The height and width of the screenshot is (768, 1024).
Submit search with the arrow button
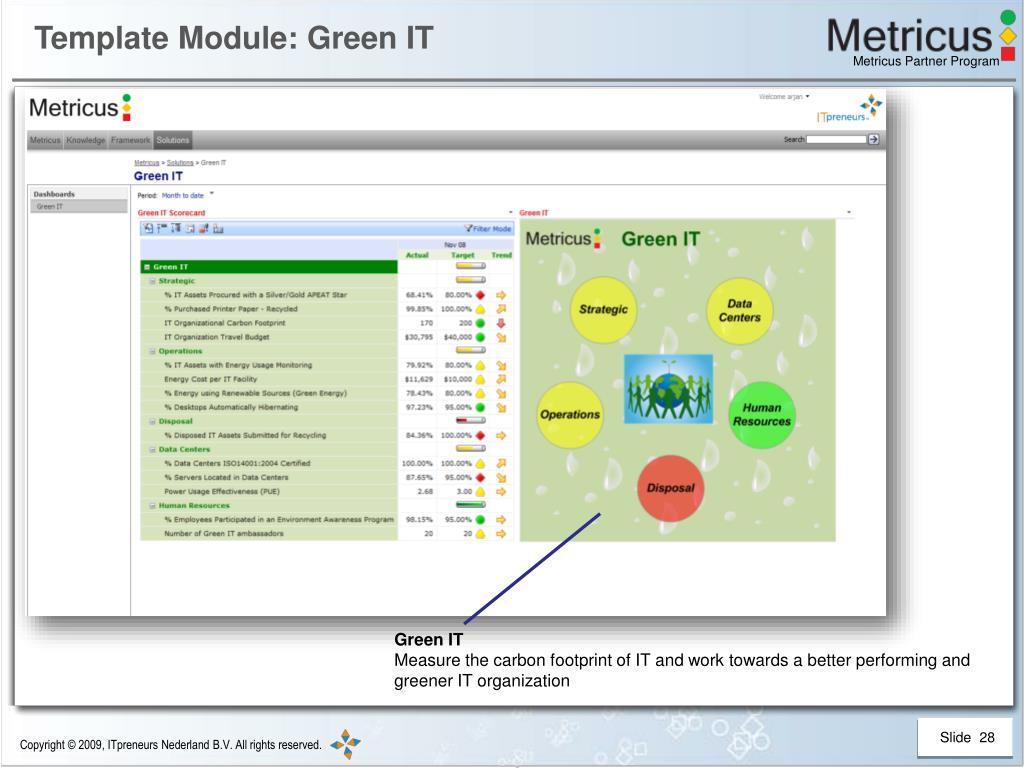(x=873, y=139)
